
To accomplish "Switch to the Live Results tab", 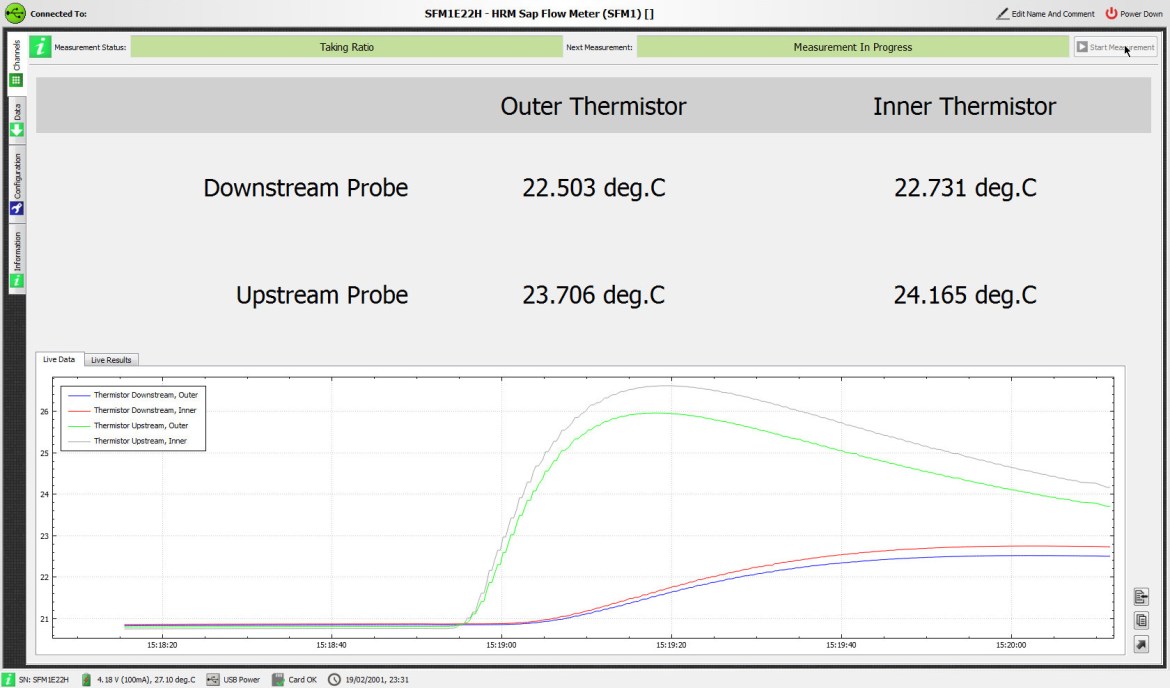I will 111,360.
